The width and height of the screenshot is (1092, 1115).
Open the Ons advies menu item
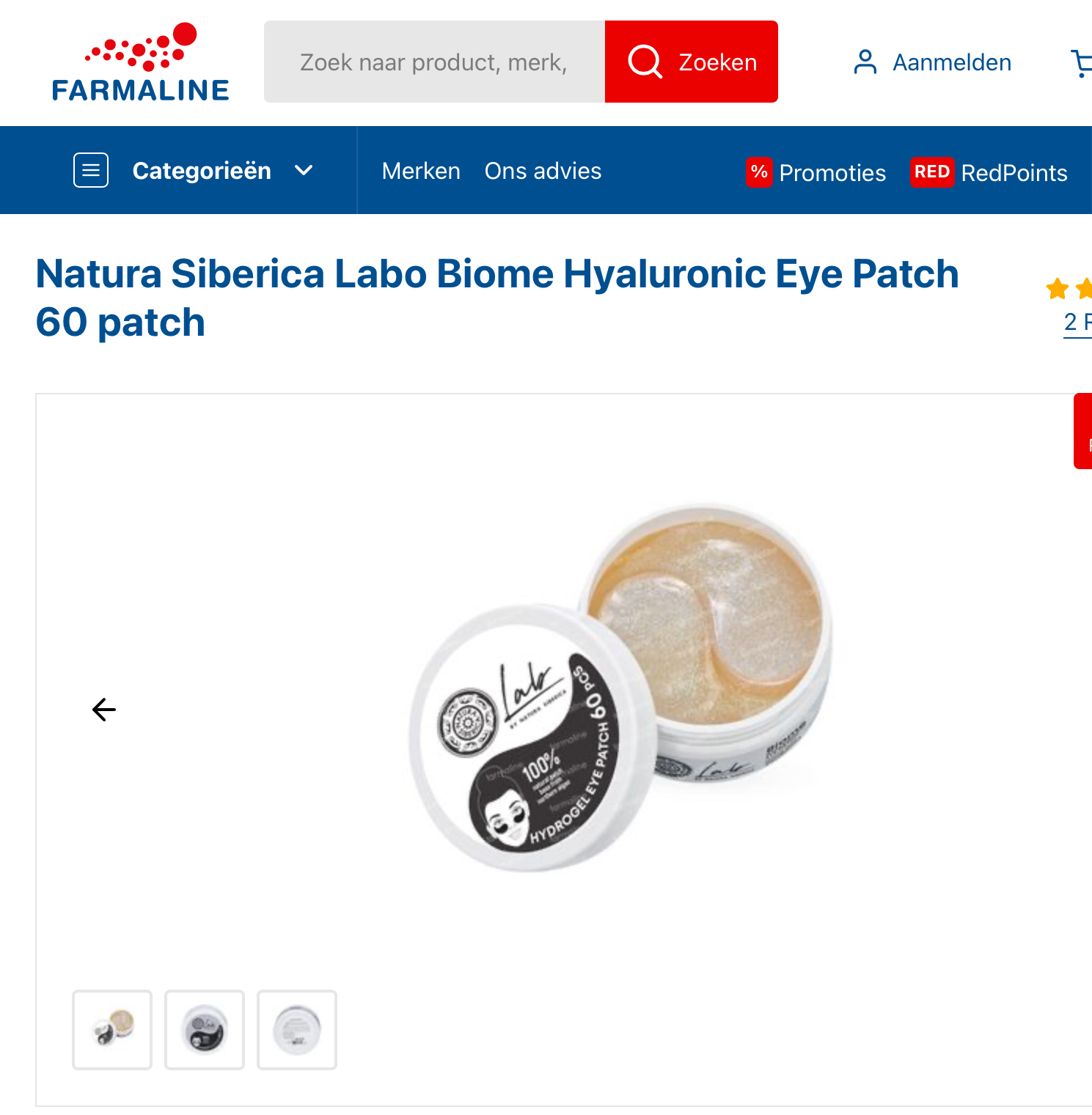point(543,171)
